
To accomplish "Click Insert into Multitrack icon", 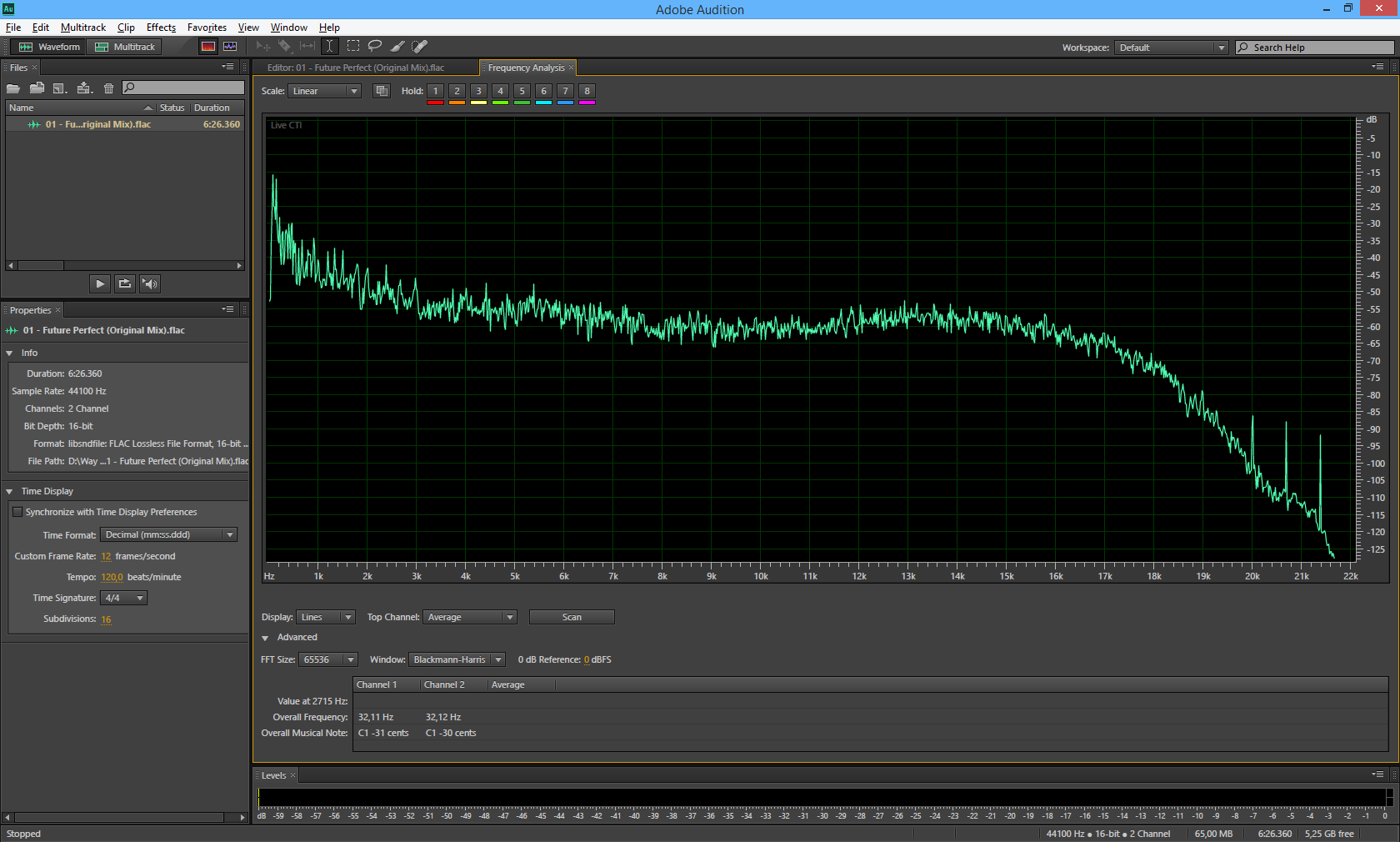I will 84,88.
